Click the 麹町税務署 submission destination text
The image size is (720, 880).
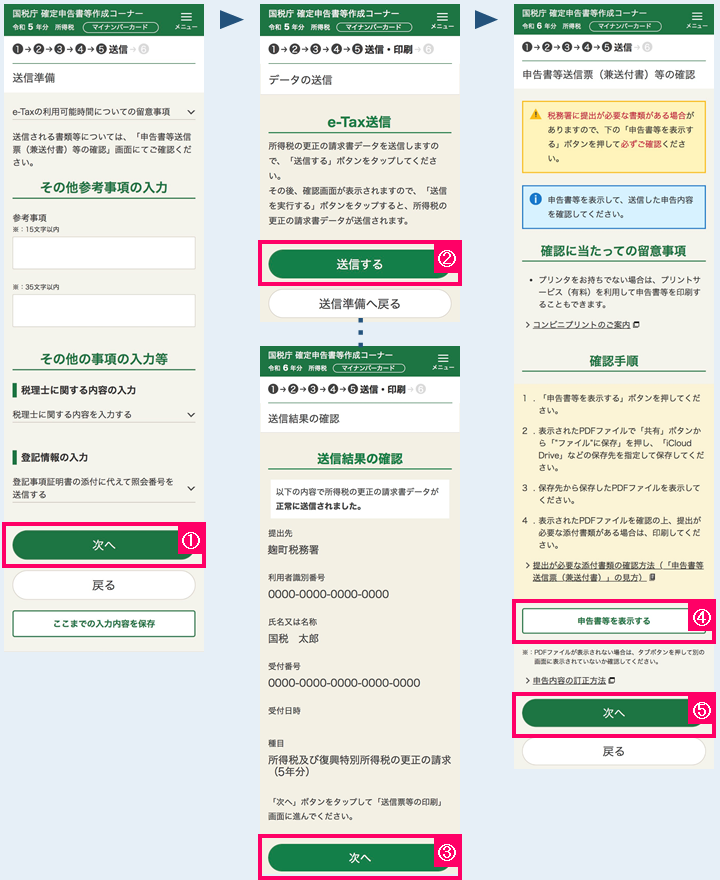point(293,550)
